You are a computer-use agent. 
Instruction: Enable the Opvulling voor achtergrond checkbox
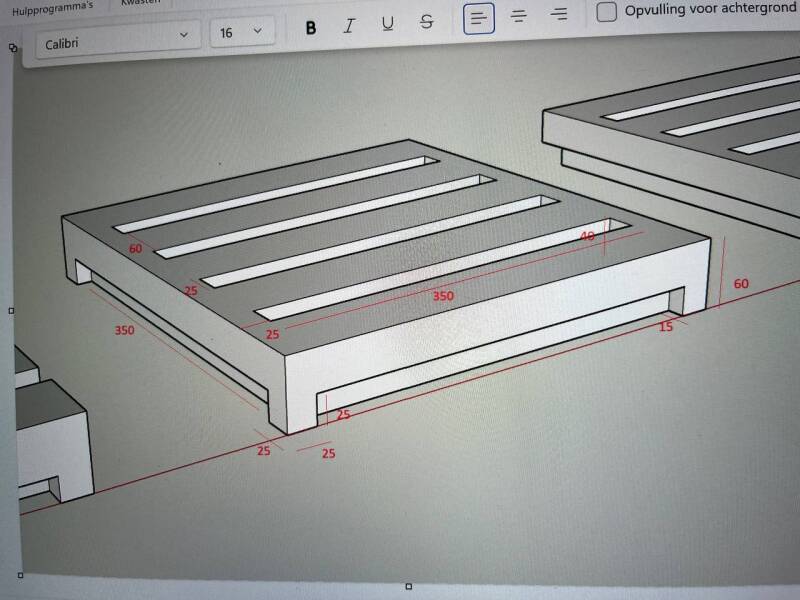pos(606,12)
